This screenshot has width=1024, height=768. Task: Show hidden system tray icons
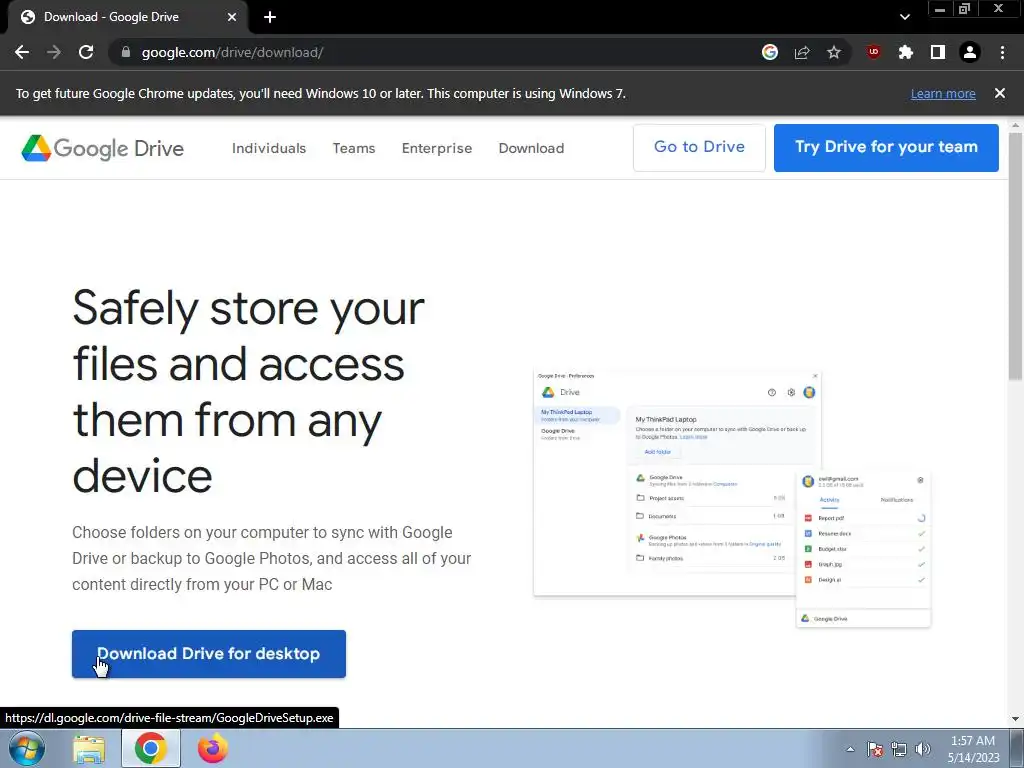pyautogui.click(x=850, y=749)
